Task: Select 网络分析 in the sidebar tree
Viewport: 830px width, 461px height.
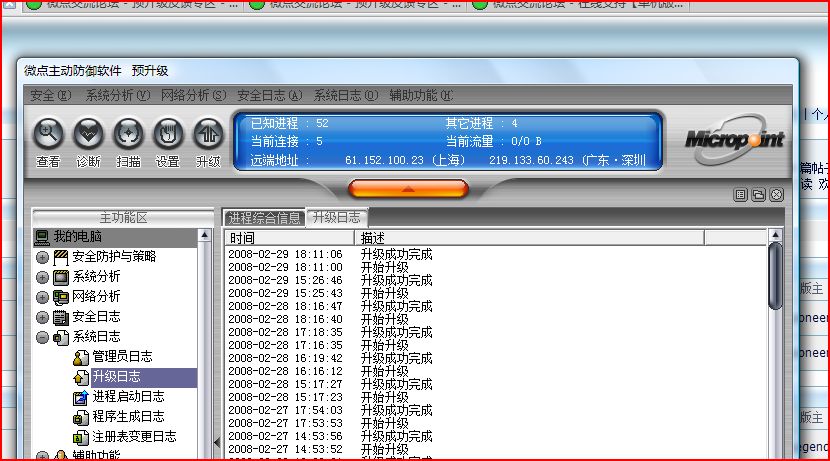Action: (x=96, y=296)
